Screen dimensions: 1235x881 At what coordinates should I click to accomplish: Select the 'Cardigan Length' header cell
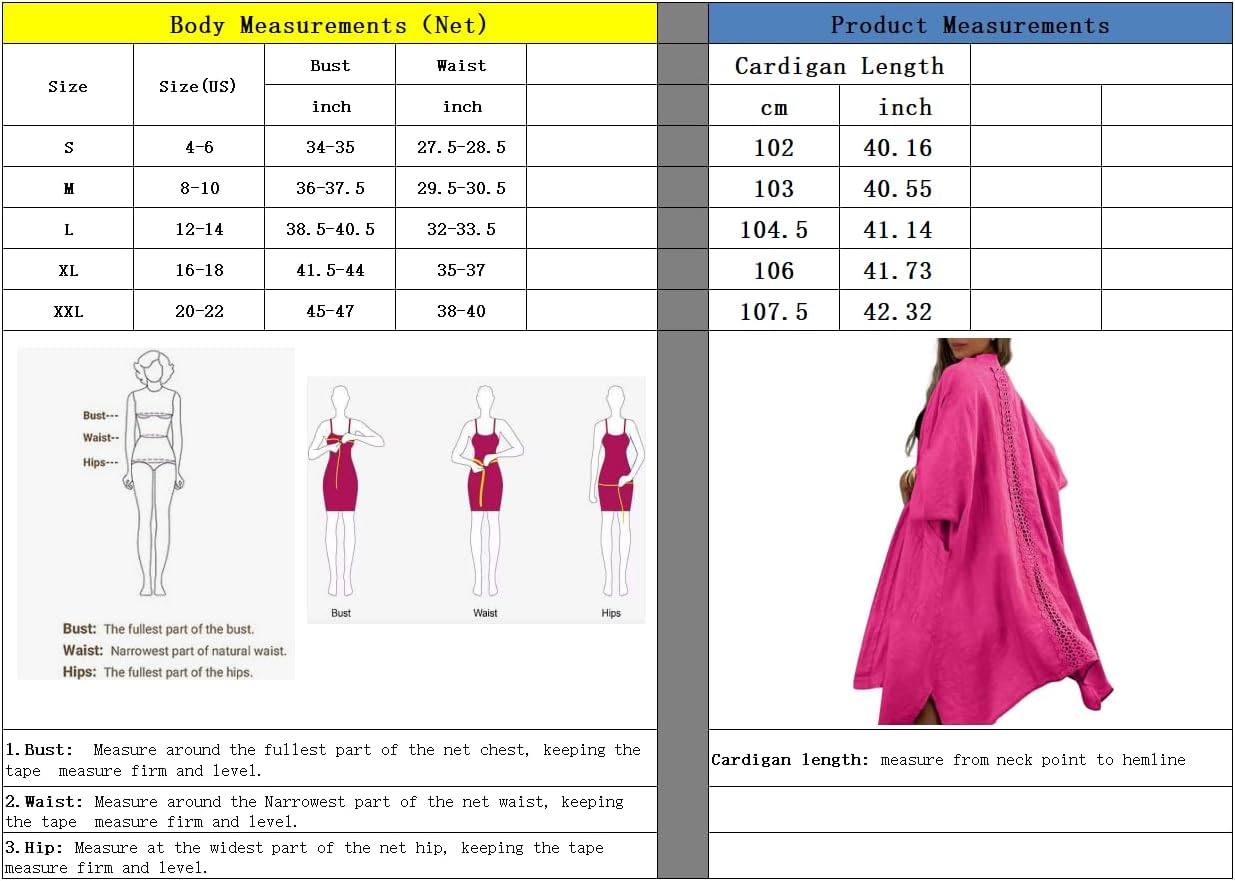click(839, 66)
